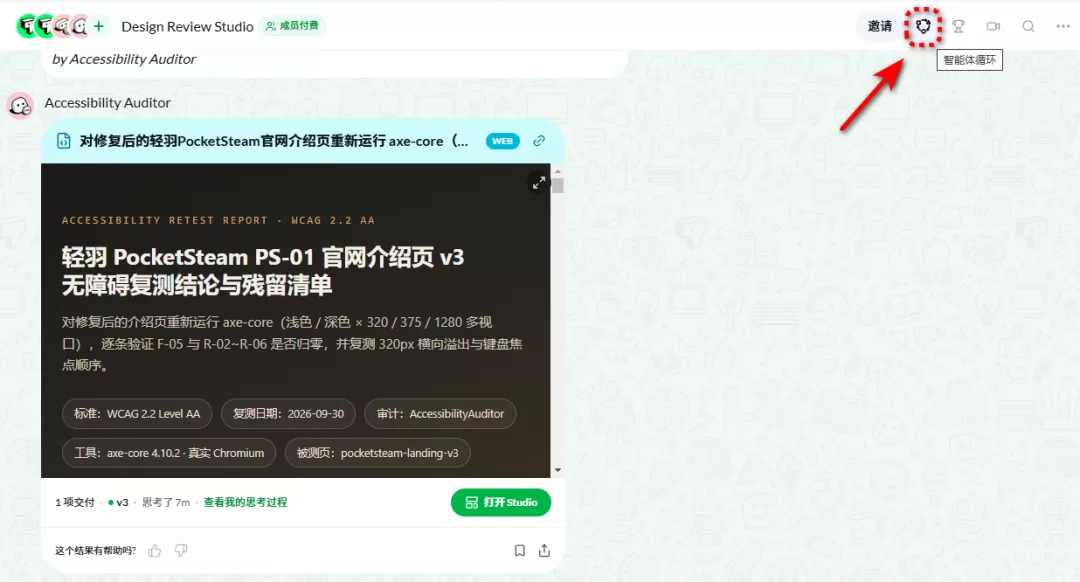Click the v3 version indicator
This screenshot has height=582, width=1080.
(118, 502)
